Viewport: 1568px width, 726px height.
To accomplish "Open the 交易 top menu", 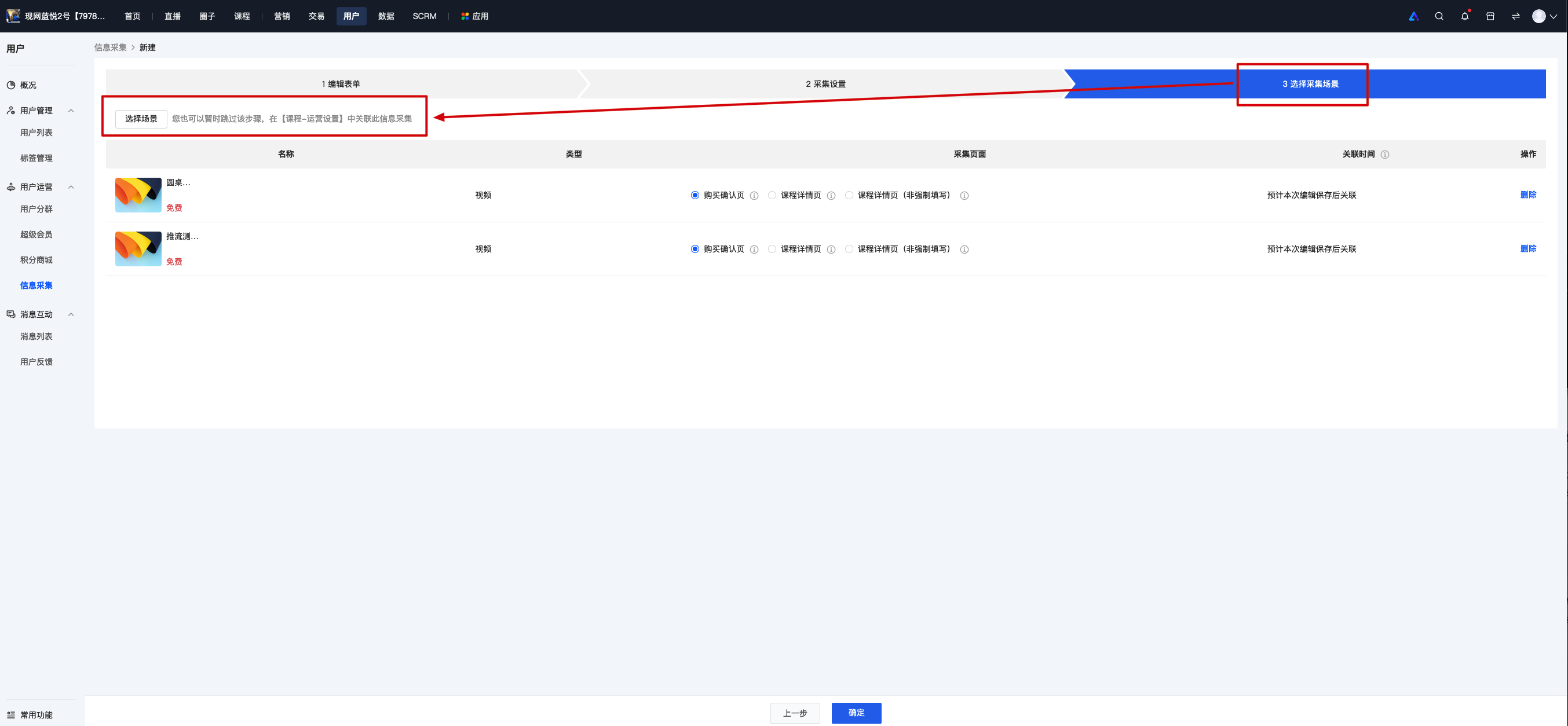I will tap(316, 16).
